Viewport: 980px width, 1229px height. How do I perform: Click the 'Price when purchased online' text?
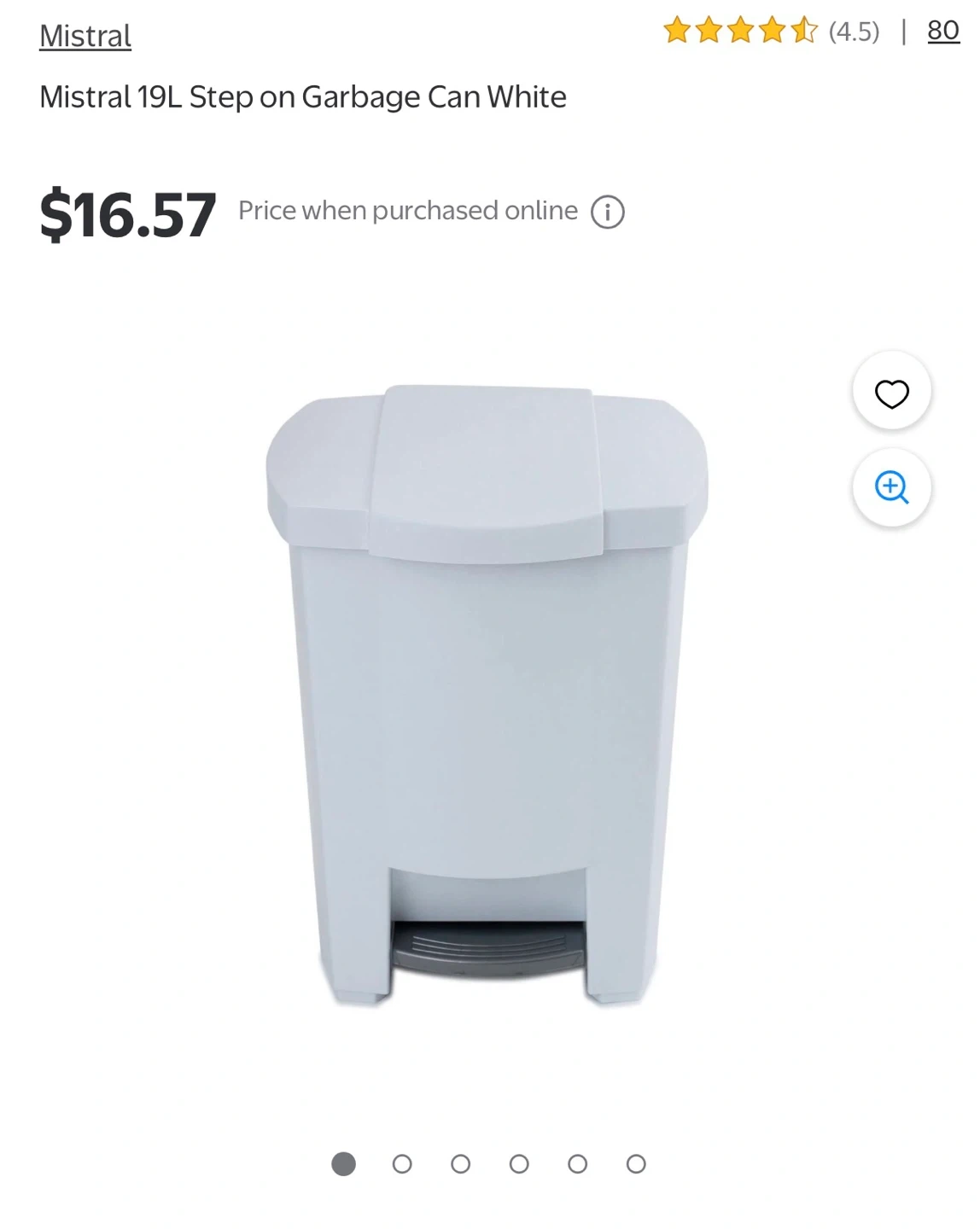point(408,211)
